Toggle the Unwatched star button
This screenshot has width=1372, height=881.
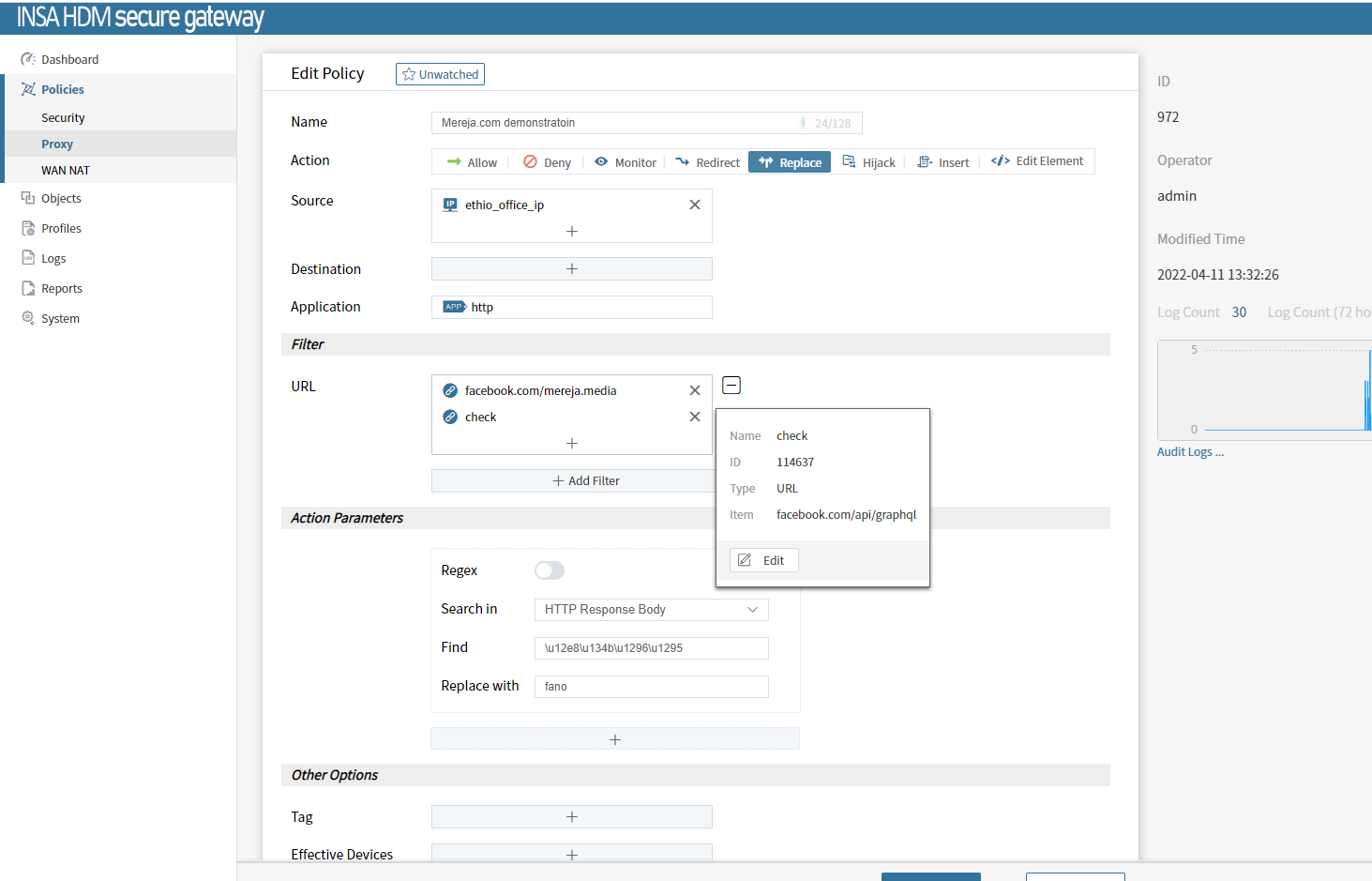pos(440,74)
